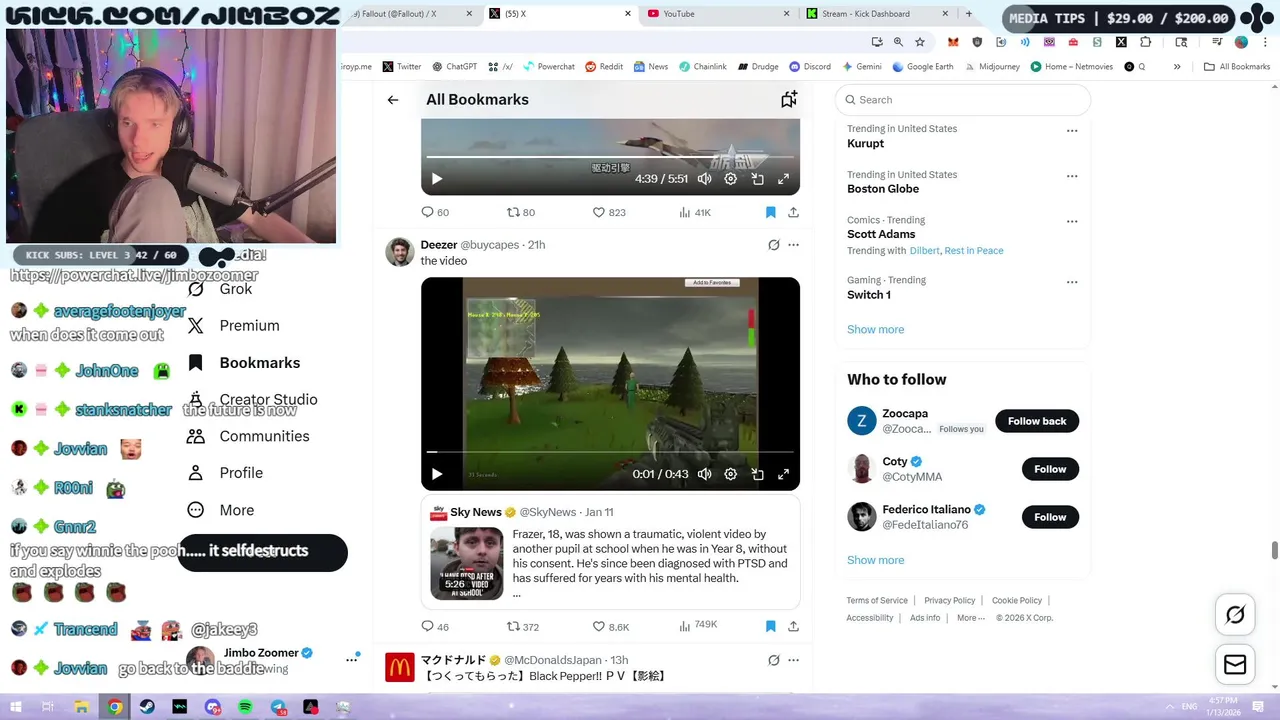Open settings gear on the top video
This screenshot has width=1280, height=720.
point(731,179)
